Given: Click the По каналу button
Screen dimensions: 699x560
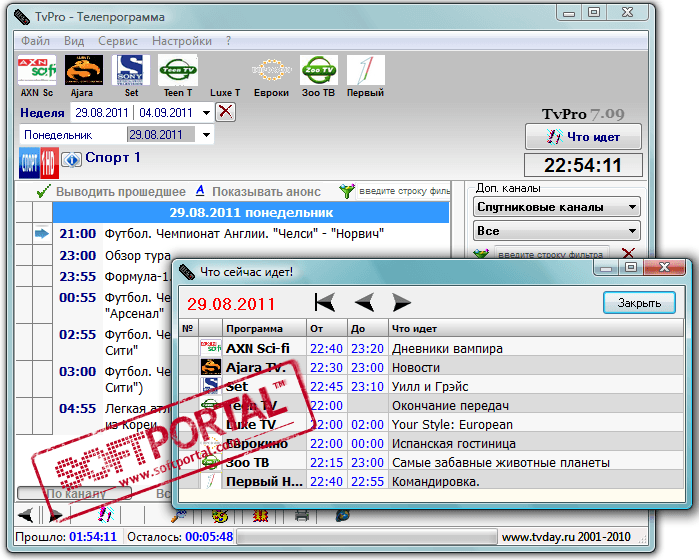Looking at the screenshot, I should [74, 493].
